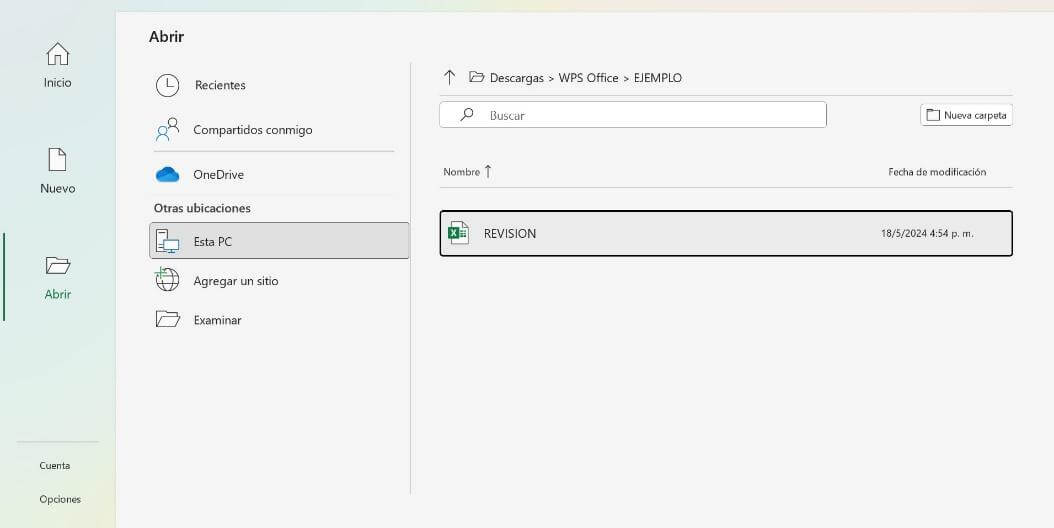The width and height of the screenshot is (1054, 528).
Task: Open Opciones settings
Action: [x=60, y=499]
